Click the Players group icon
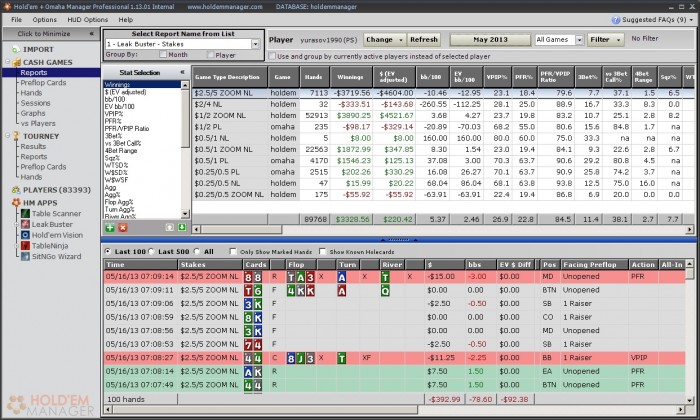700x420 pixels. 16,190
